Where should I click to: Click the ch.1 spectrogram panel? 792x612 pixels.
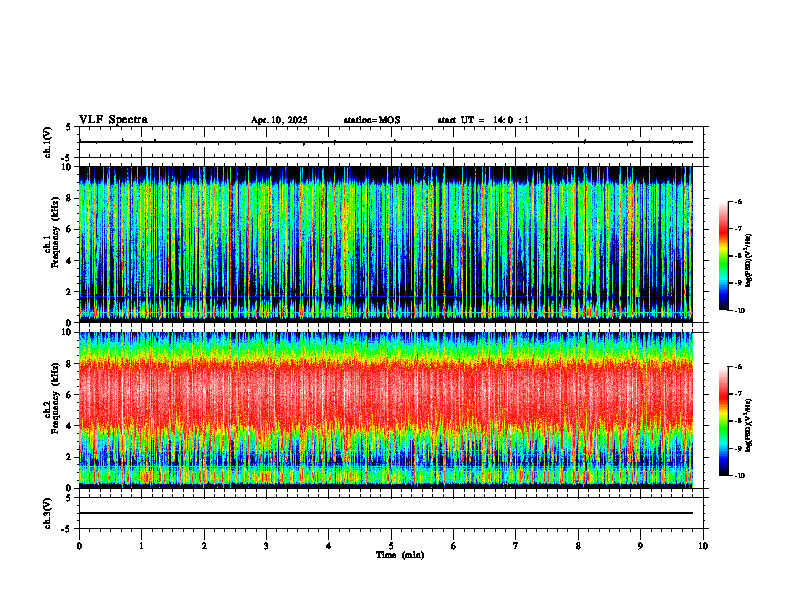385,244
